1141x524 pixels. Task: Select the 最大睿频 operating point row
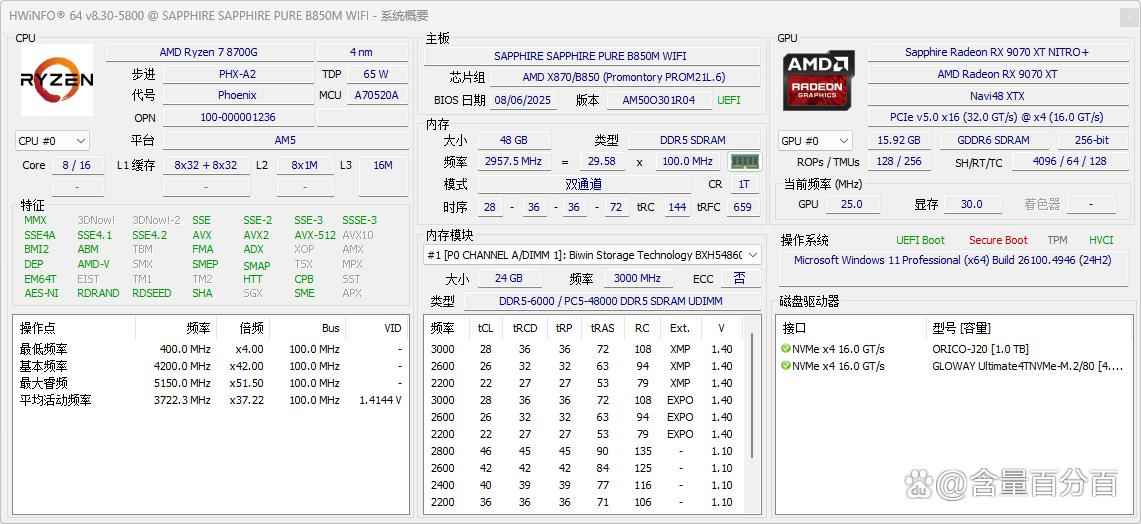(x=211, y=383)
